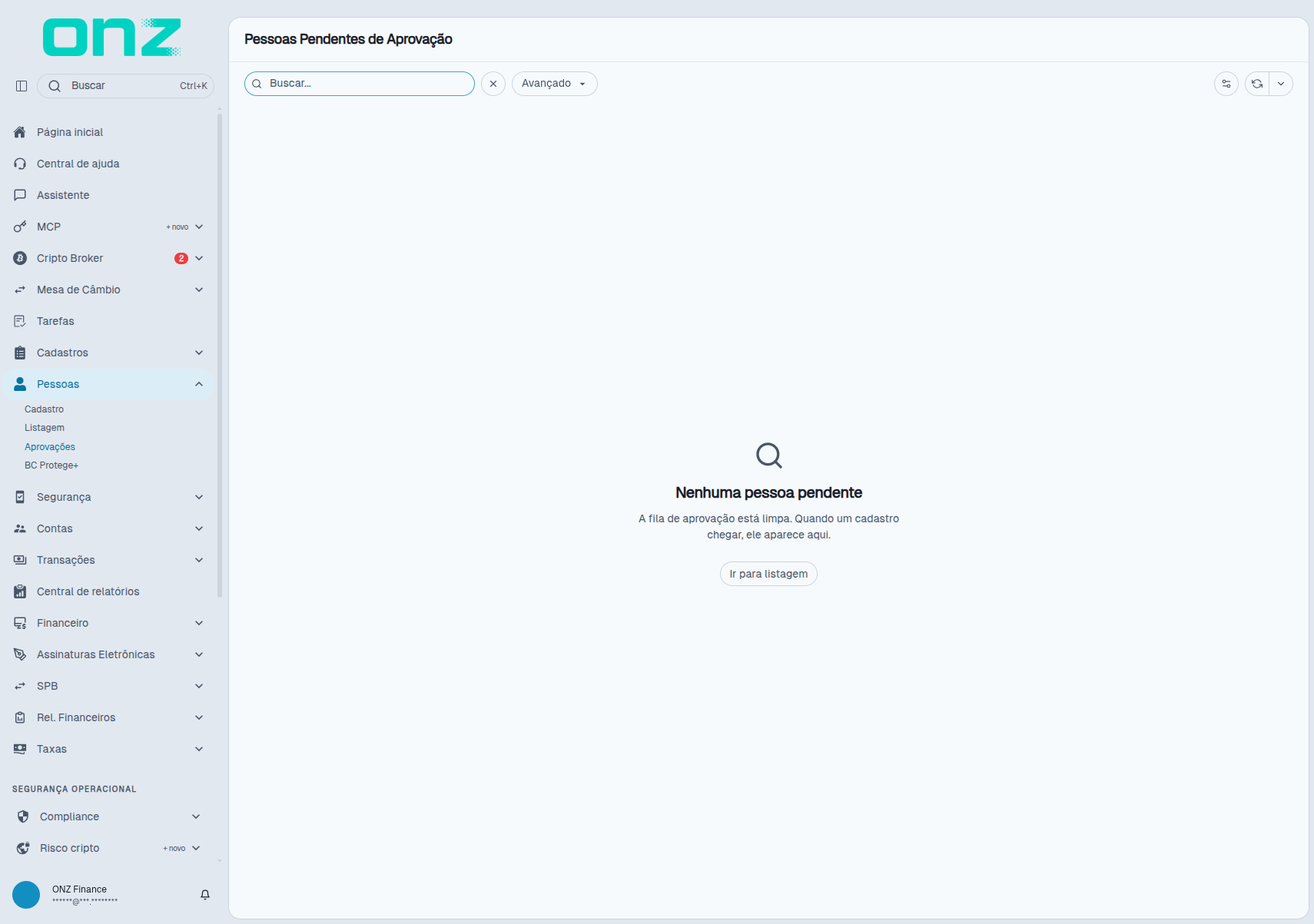Click the SPB transfer arrows icon
Image resolution: width=1314 pixels, height=924 pixels.
(20, 686)
